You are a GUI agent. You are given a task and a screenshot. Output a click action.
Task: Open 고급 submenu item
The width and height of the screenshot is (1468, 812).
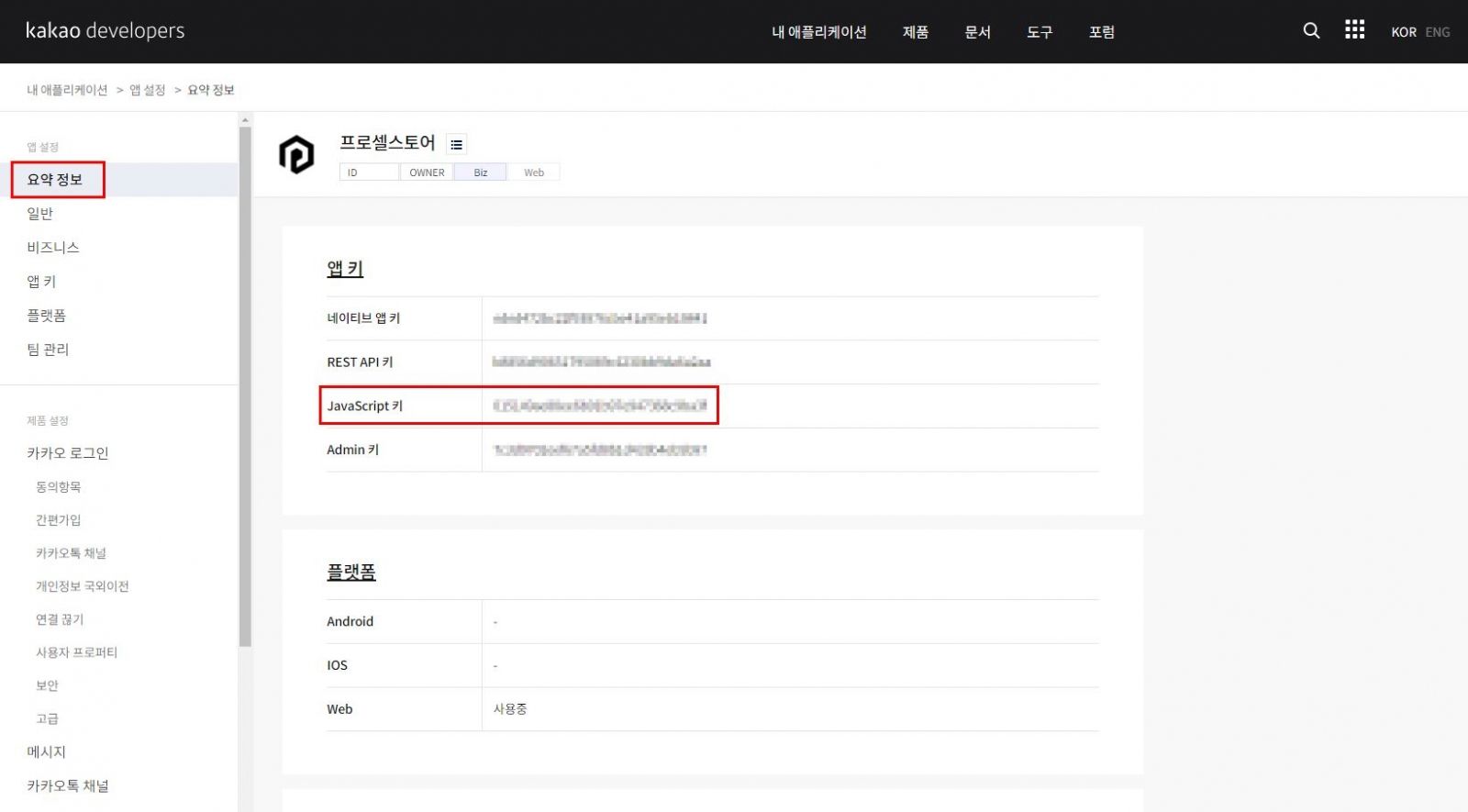pos(47,717)
